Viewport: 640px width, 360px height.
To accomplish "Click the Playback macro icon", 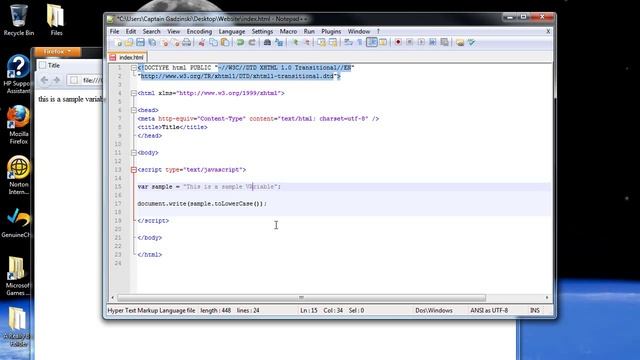I will click(421, 42).
